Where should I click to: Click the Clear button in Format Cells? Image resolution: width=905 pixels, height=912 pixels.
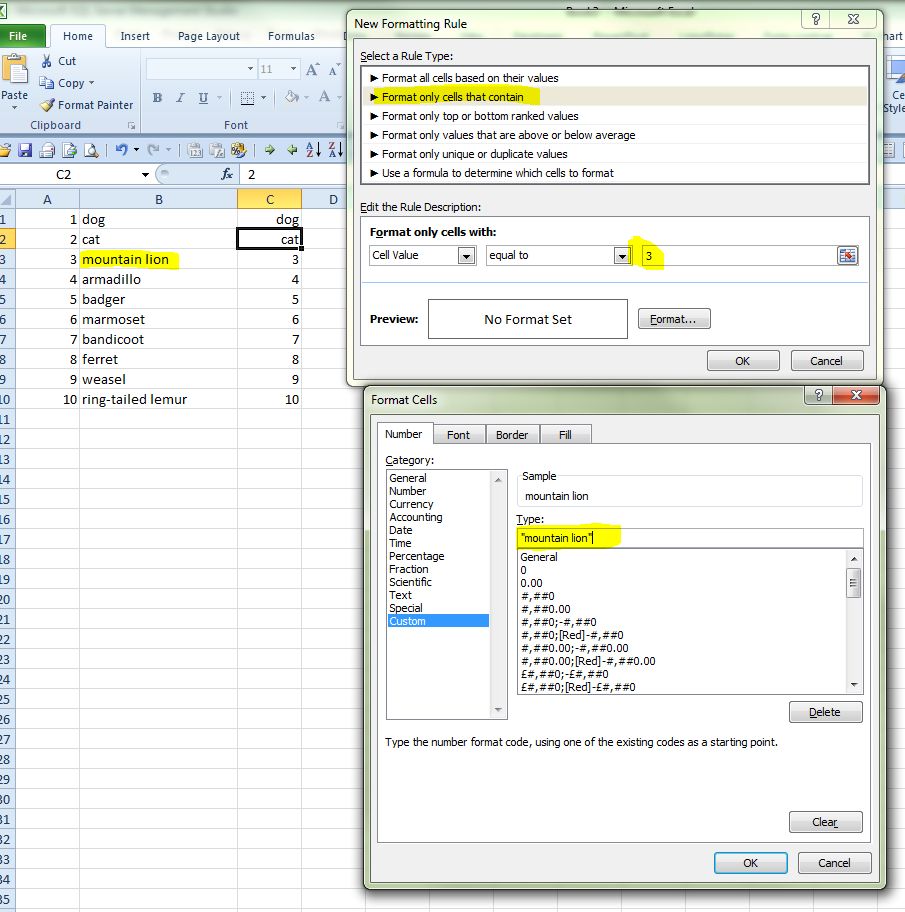[825, 822]
